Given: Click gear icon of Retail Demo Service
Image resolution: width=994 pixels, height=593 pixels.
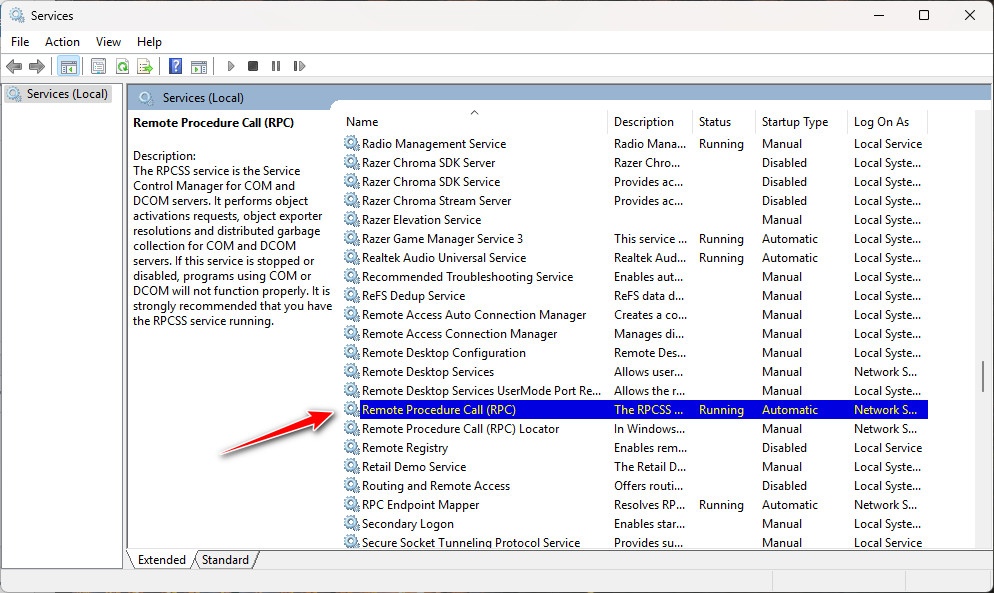Looking at the screenshot, I should coord(352,467).
